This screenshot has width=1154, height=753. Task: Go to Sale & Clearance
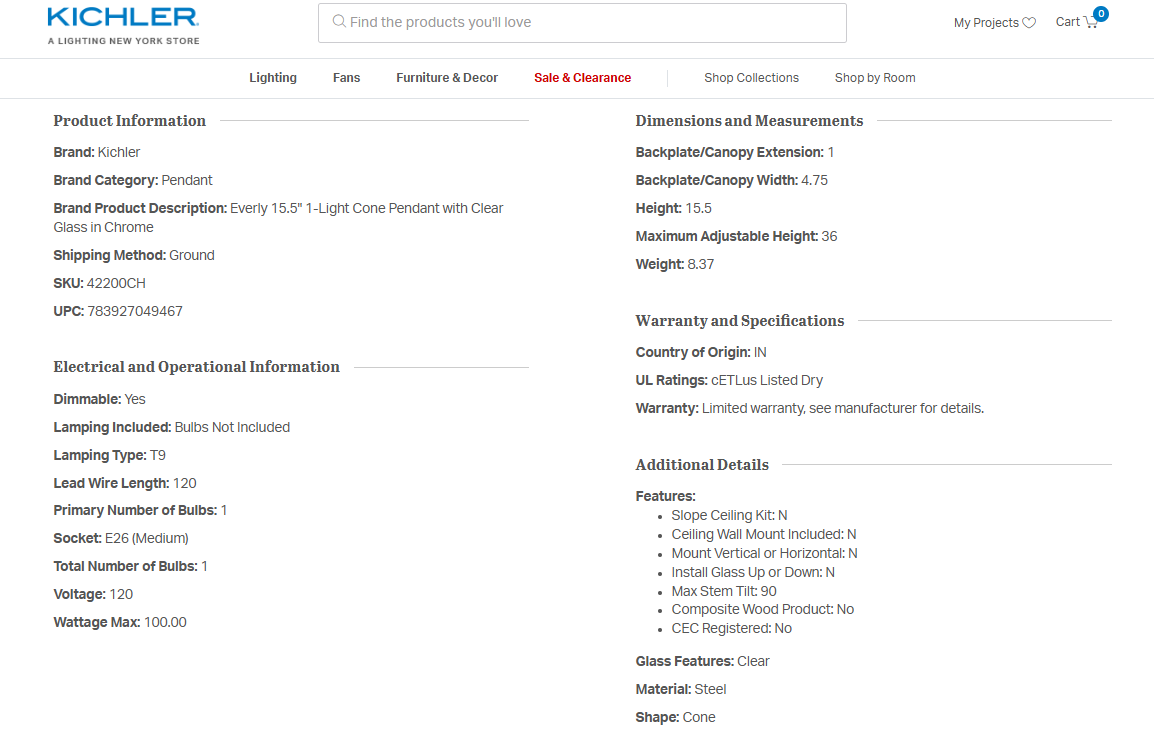point(582,78)
